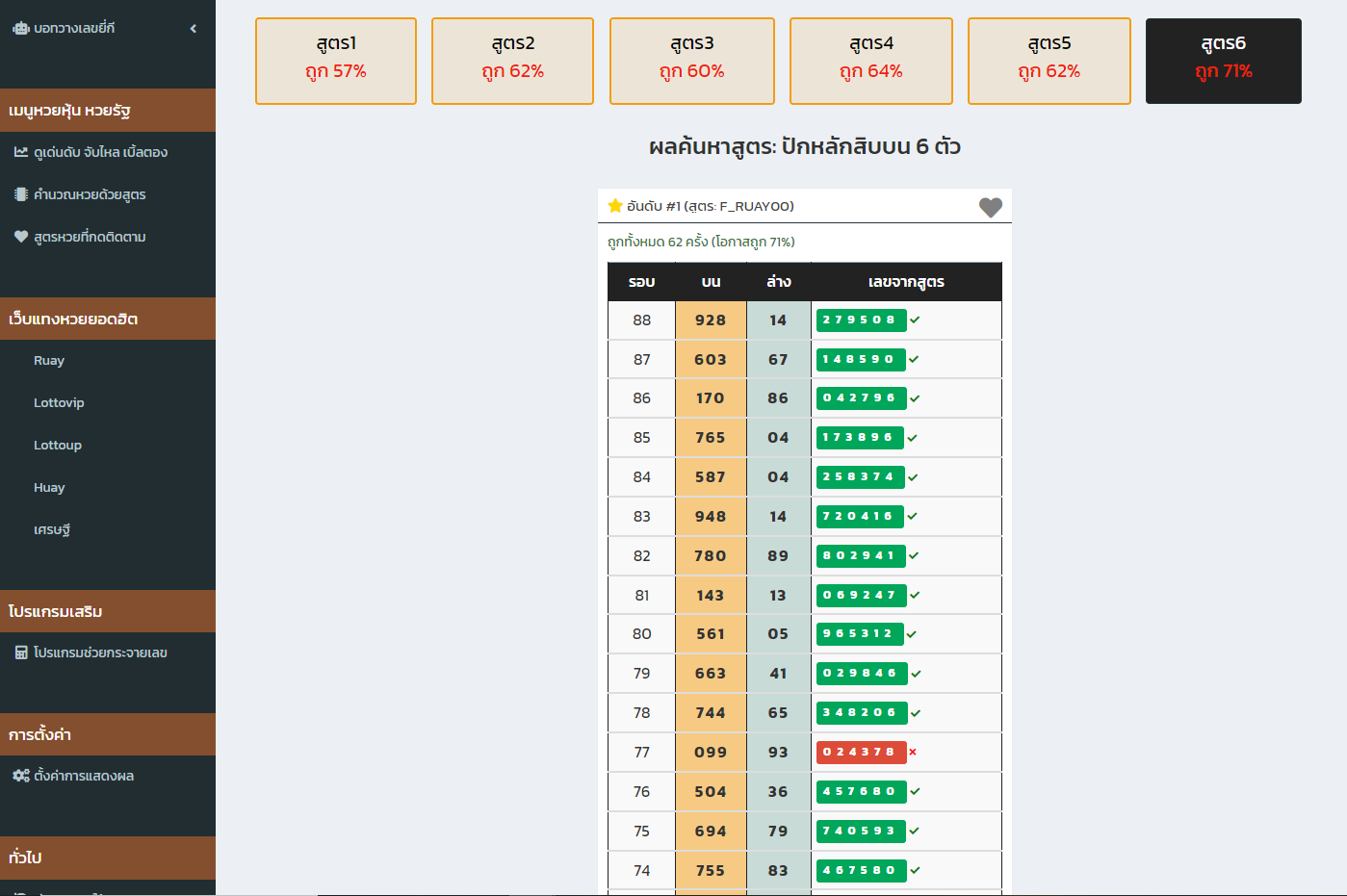
Task: Select the สูตร1 ถูก 57% tab
Action: [x=336, y=61]
